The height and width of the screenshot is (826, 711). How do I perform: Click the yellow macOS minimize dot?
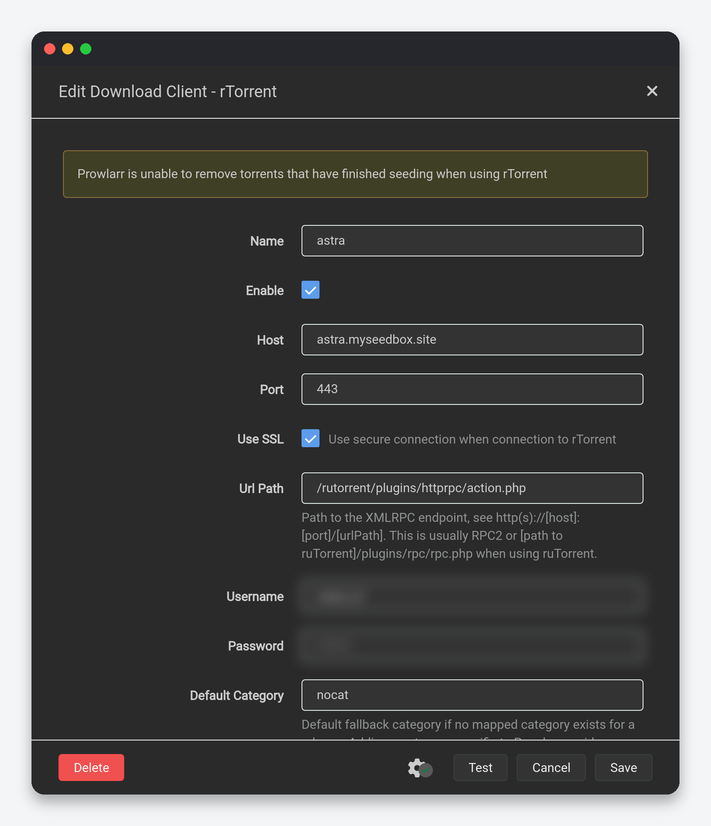[67, 49]
